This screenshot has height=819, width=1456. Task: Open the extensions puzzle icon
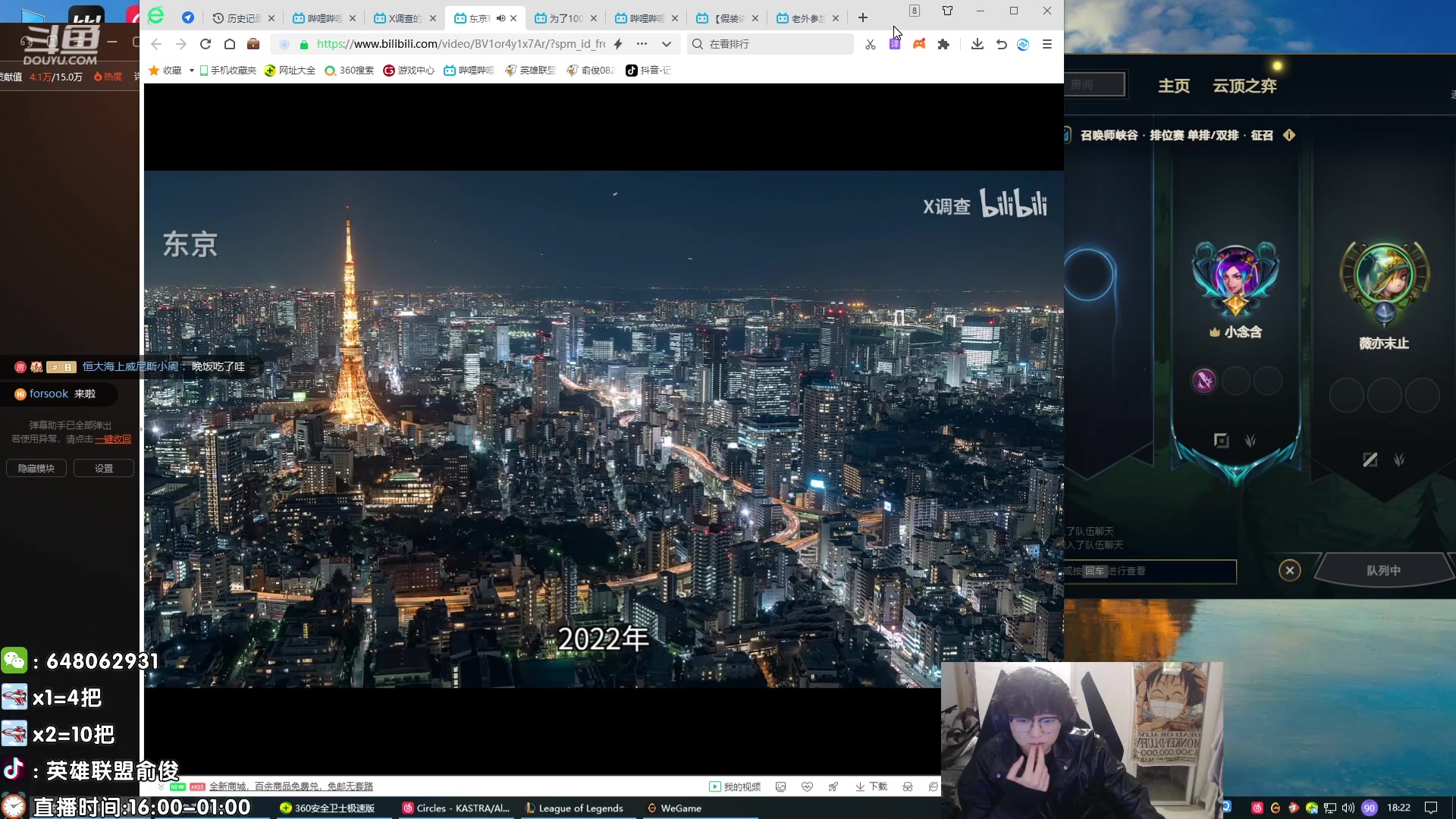coord(943,44)
